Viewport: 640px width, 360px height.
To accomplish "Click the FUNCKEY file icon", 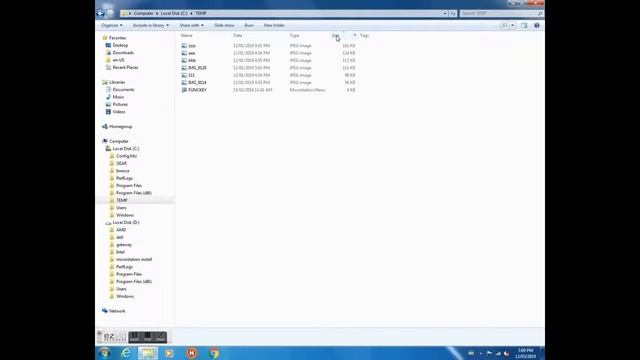I will point(184,90).
